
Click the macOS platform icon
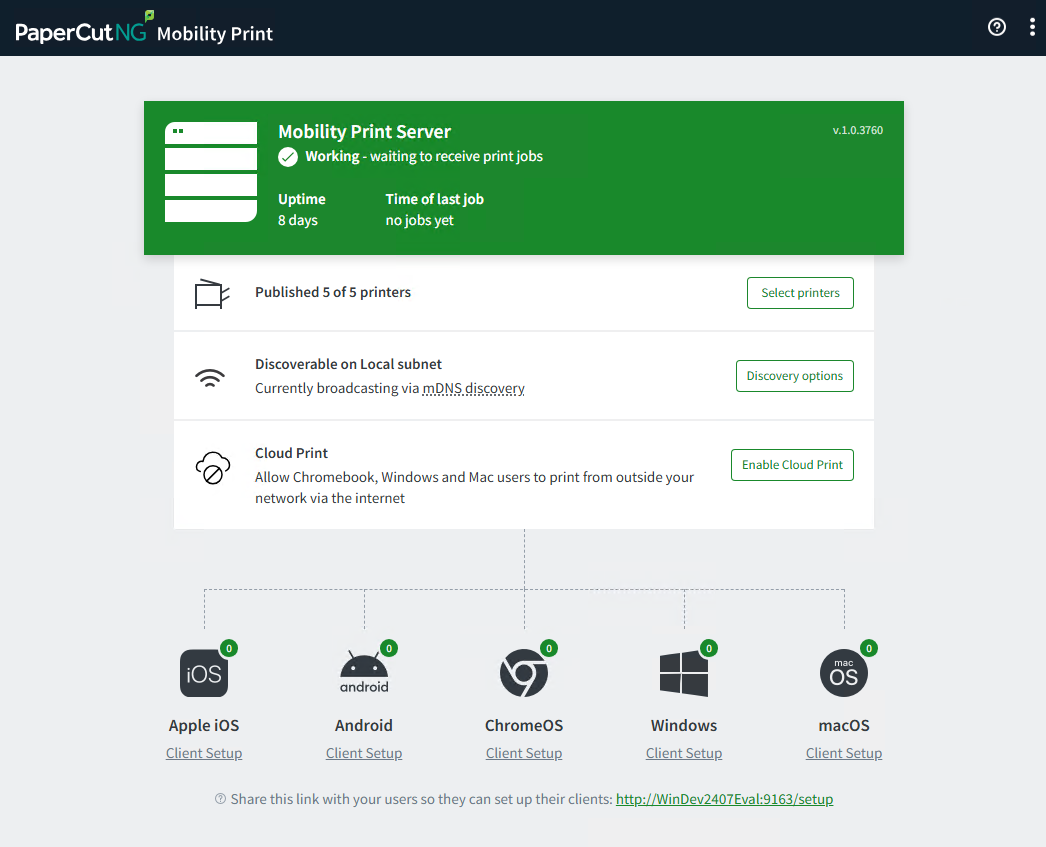coord(844,673)
